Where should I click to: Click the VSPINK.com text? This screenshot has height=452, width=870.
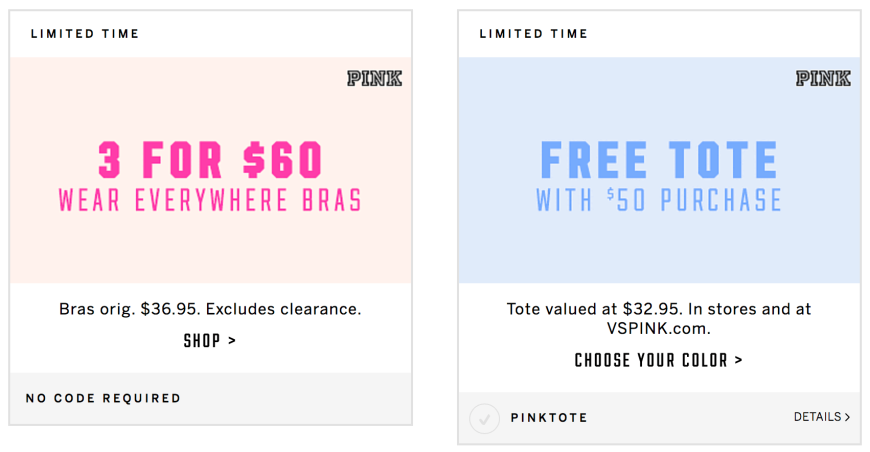tap(659, 328)
